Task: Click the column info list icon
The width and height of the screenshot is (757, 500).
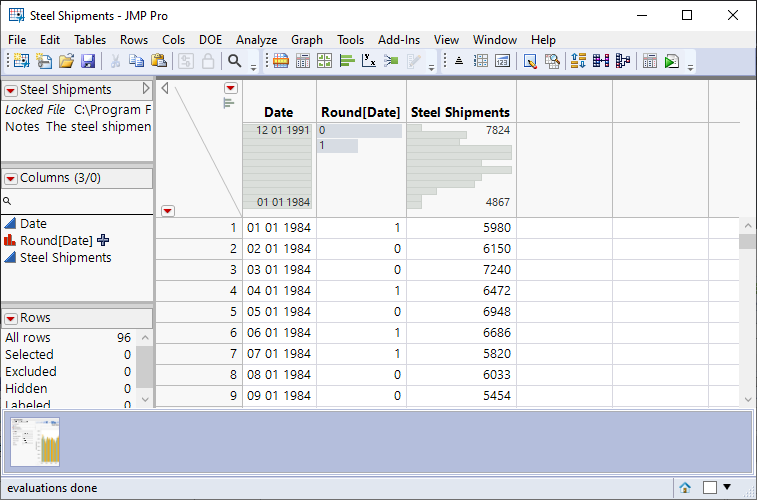Action: (x=481, y=61)
